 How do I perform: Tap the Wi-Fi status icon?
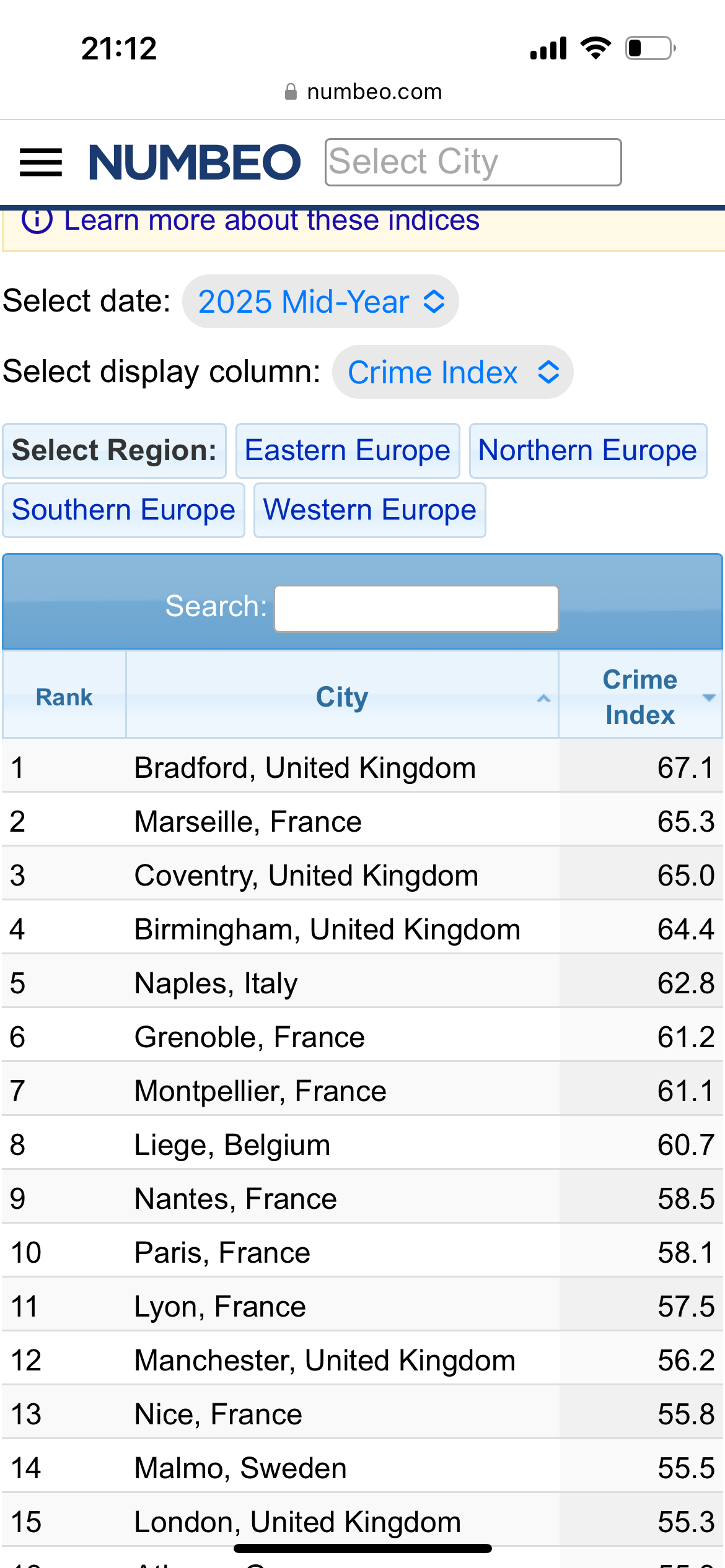(595, 48)
